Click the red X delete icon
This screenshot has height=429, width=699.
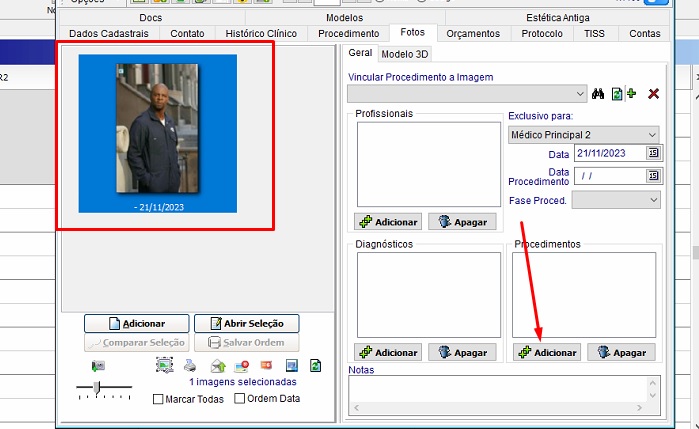(653, 94)
